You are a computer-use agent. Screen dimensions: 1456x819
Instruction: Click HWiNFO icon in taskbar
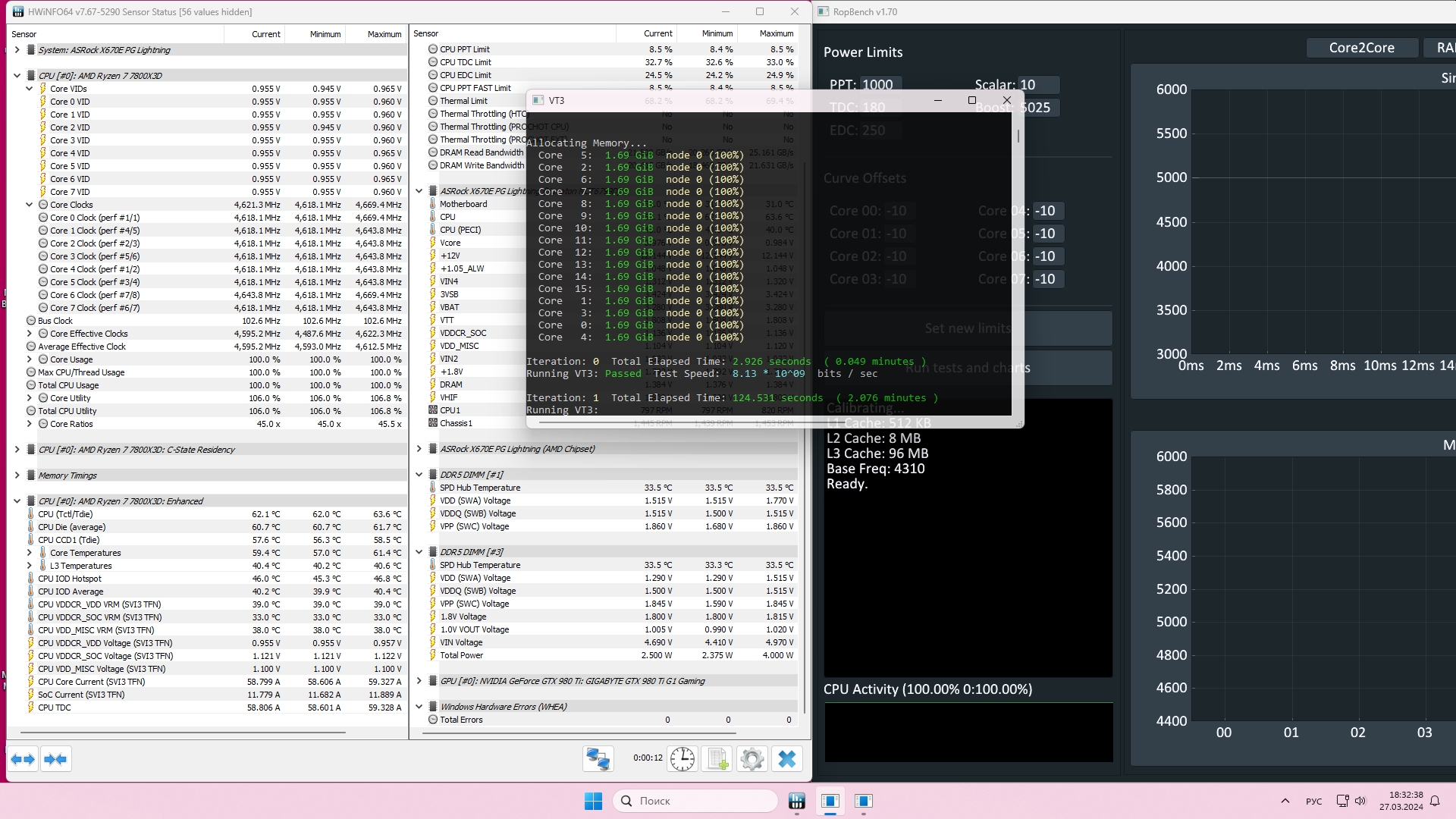coord(796,801)
